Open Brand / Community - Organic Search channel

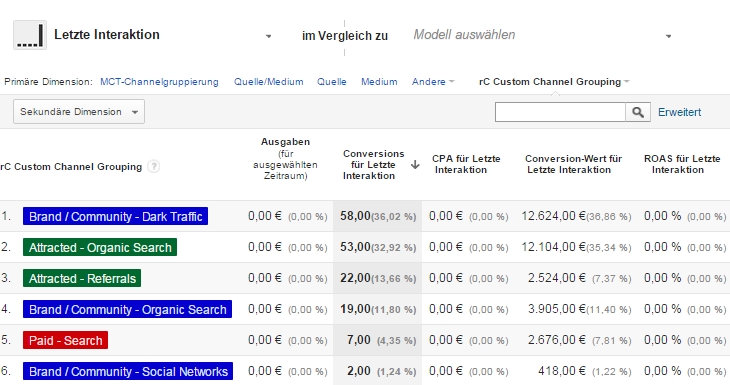[128, 310]
